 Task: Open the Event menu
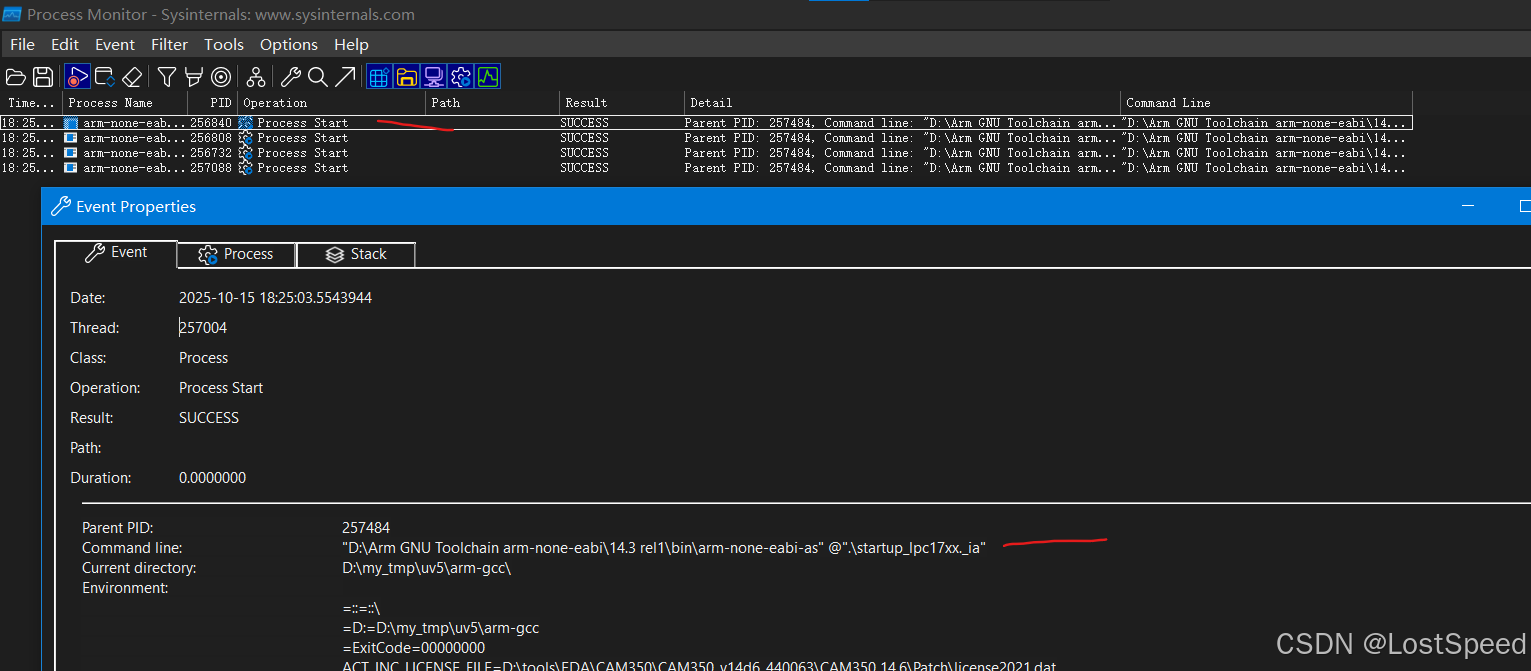click(115, 44)
